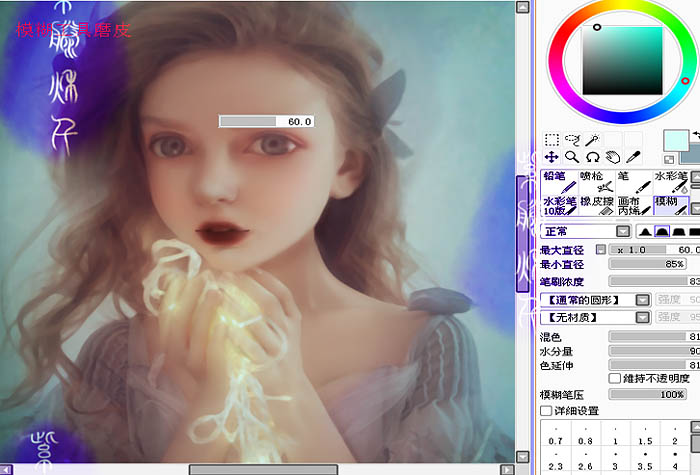Viewport: 700px width, 475px height.
Task: Click the canvas vertical scrollbar down arrow
Action: pyautogui.click(x=522, y=457)
